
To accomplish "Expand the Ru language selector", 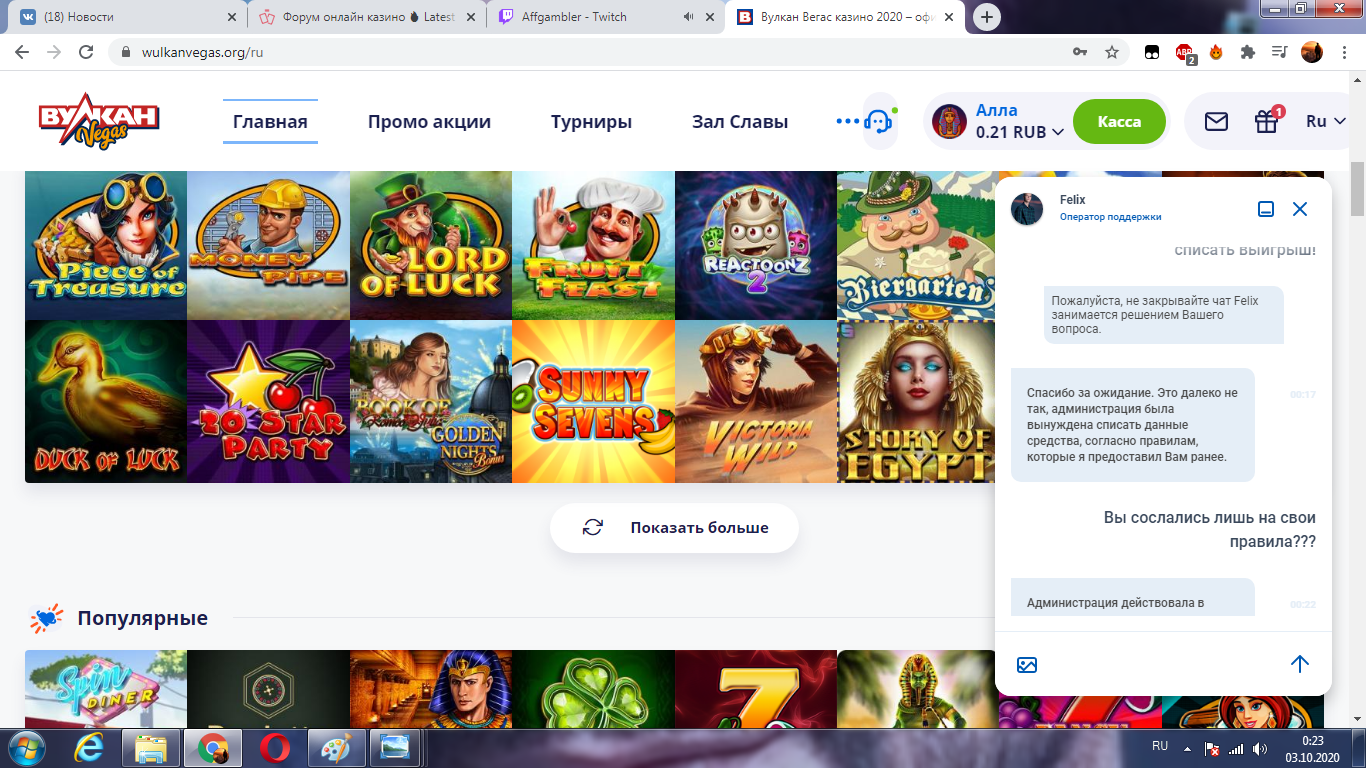I will tap(1325, 121).
